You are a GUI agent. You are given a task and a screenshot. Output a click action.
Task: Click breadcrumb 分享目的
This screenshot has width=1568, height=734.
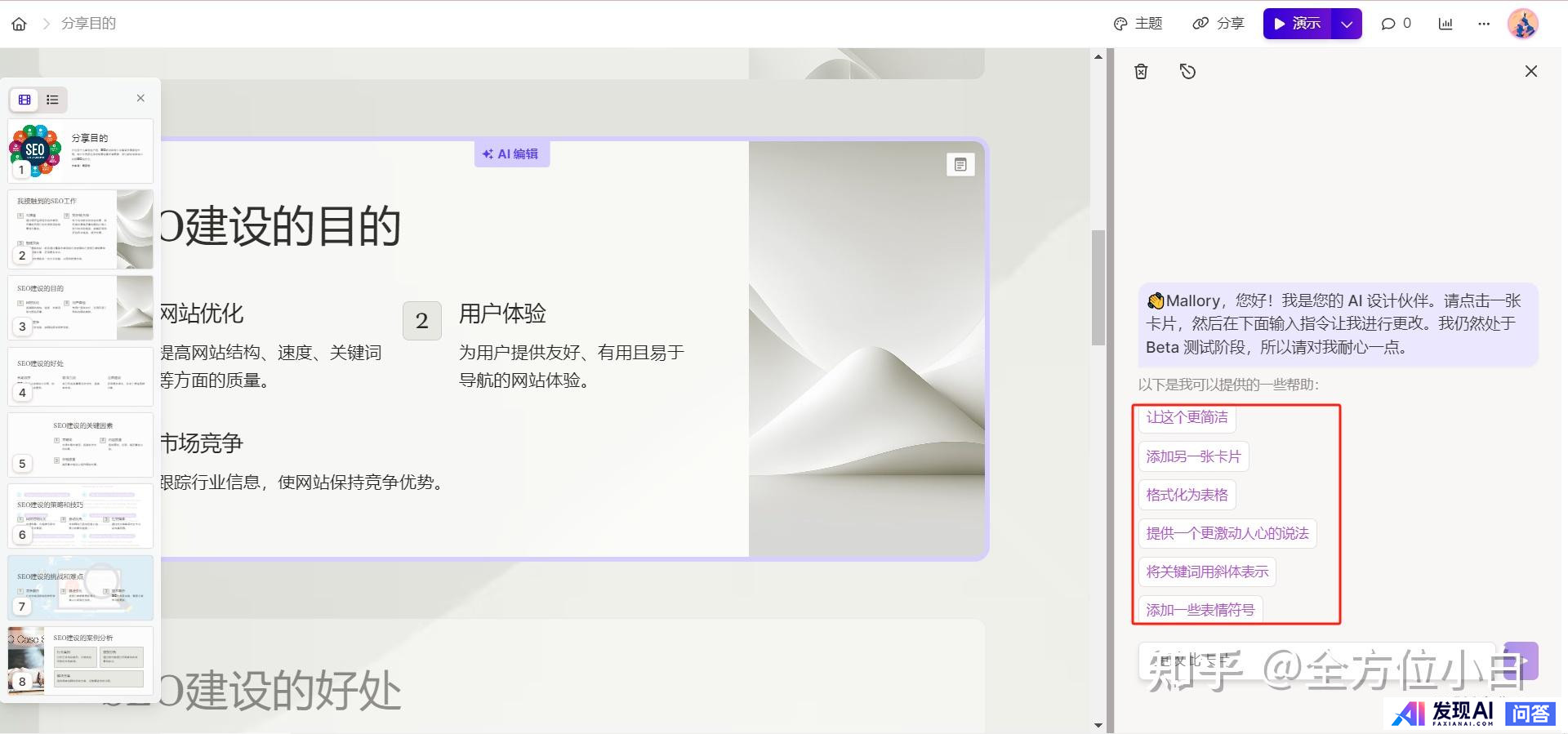89,24
